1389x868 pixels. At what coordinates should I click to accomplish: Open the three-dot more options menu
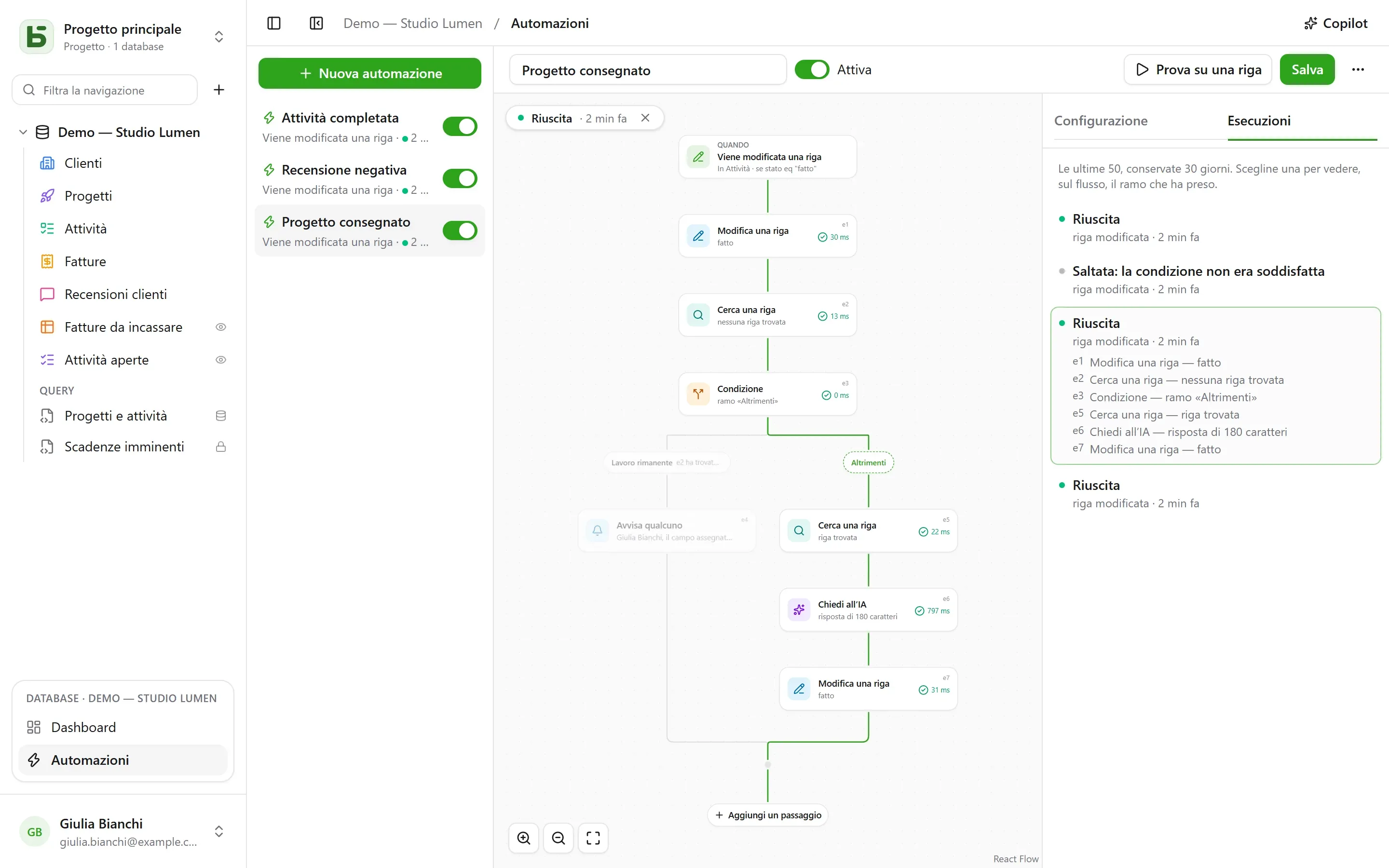(x=1358, y=69)
